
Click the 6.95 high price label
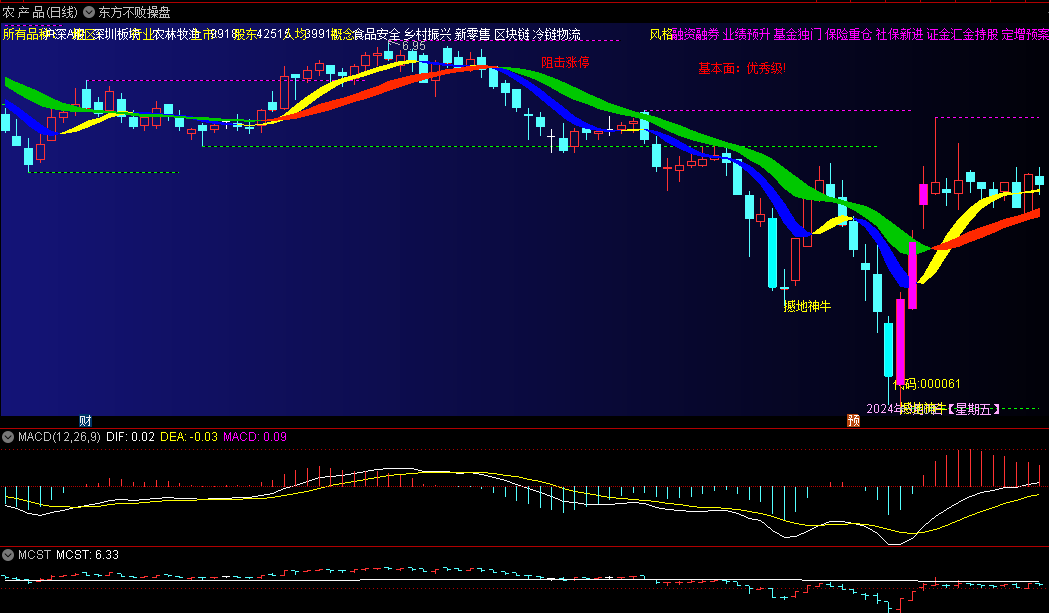click(413, 46)
